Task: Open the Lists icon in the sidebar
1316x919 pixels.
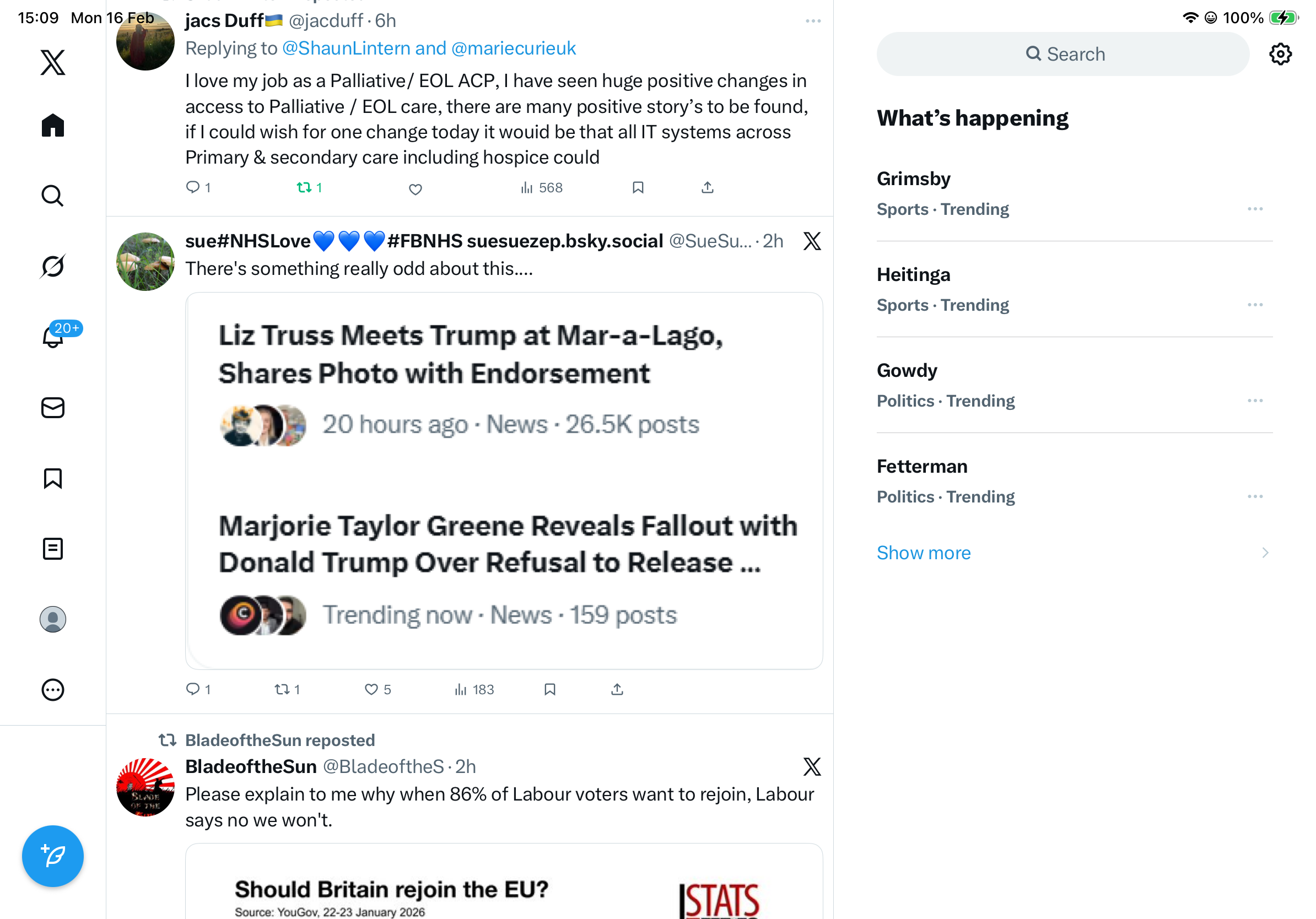Action: (53, 549)
